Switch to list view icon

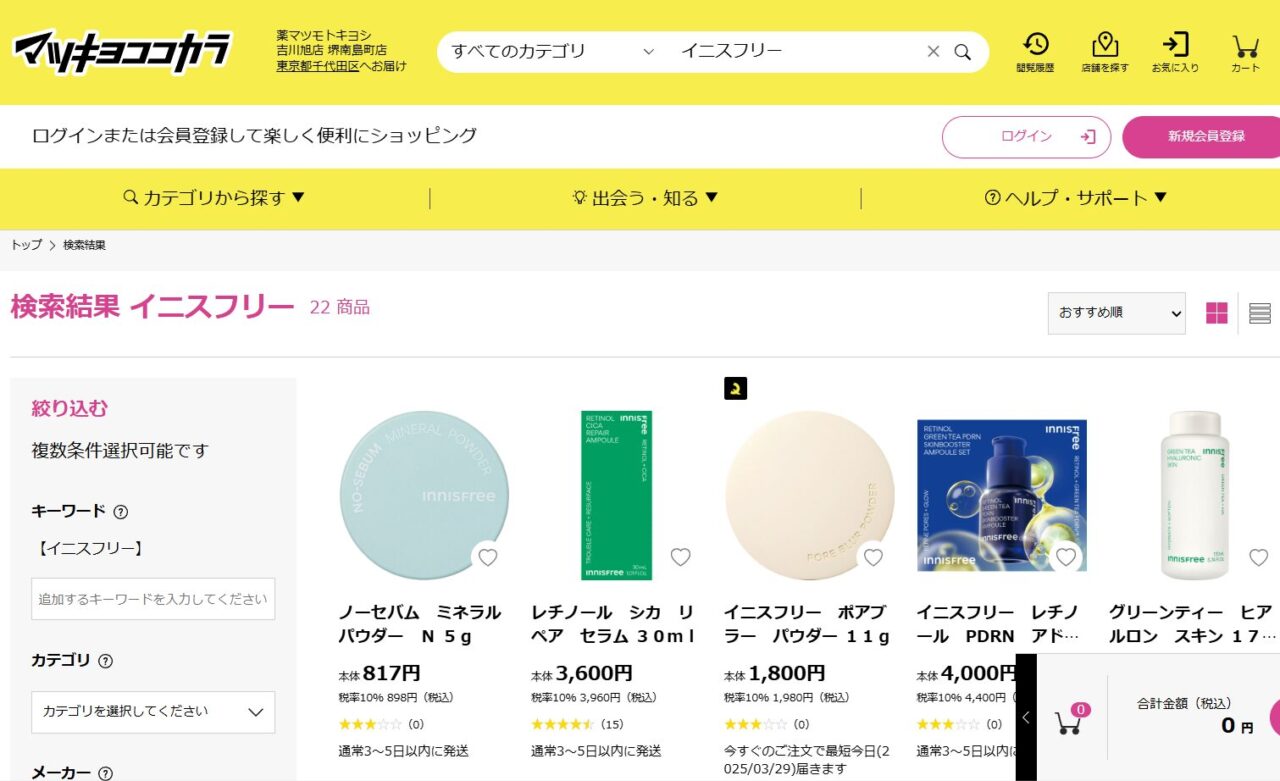click(x=1260, y=313)
